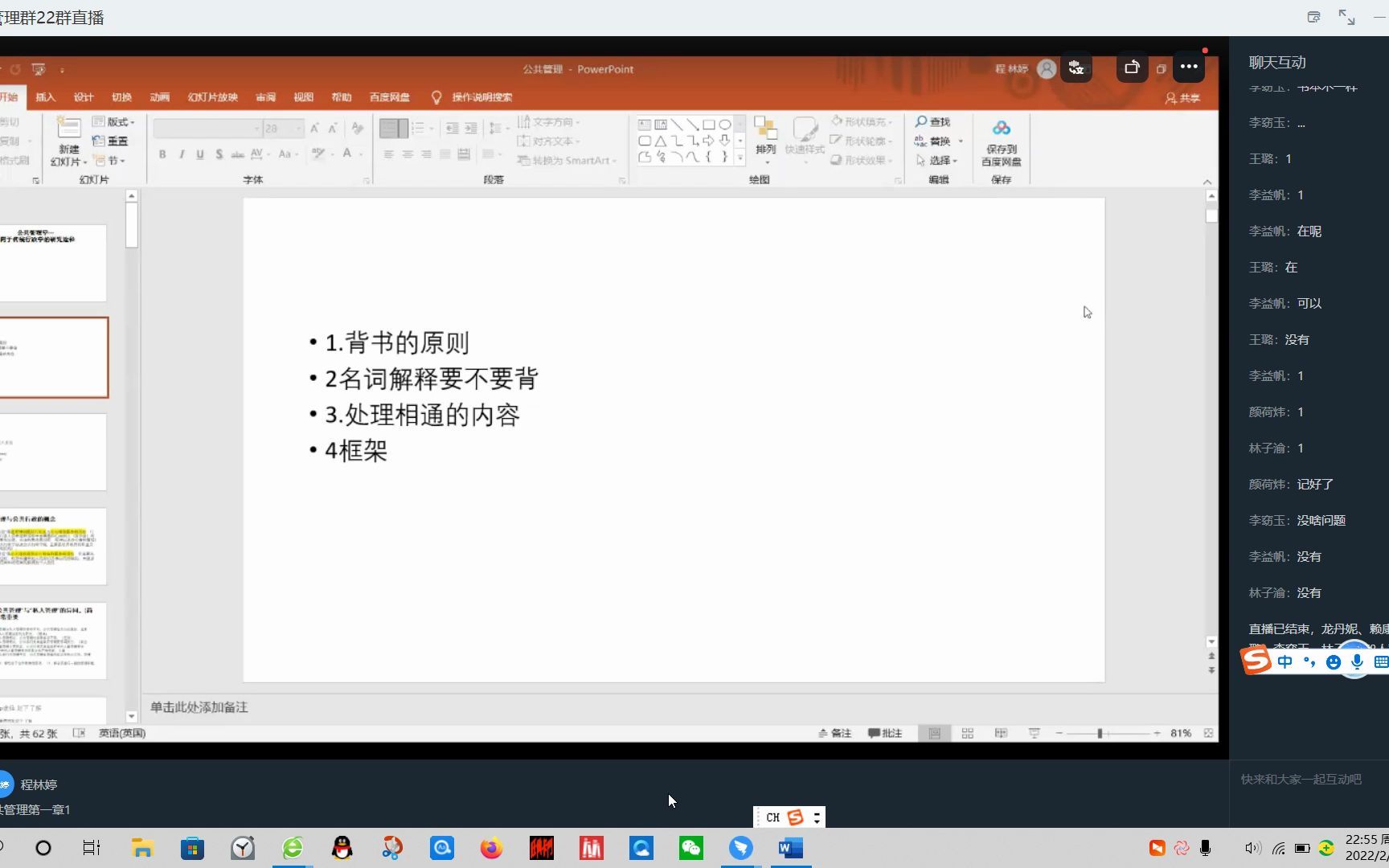Open the 动画 (Animations) ribbon tab
This screenshot has width=1389, height=868.
[x=159, y=97]
